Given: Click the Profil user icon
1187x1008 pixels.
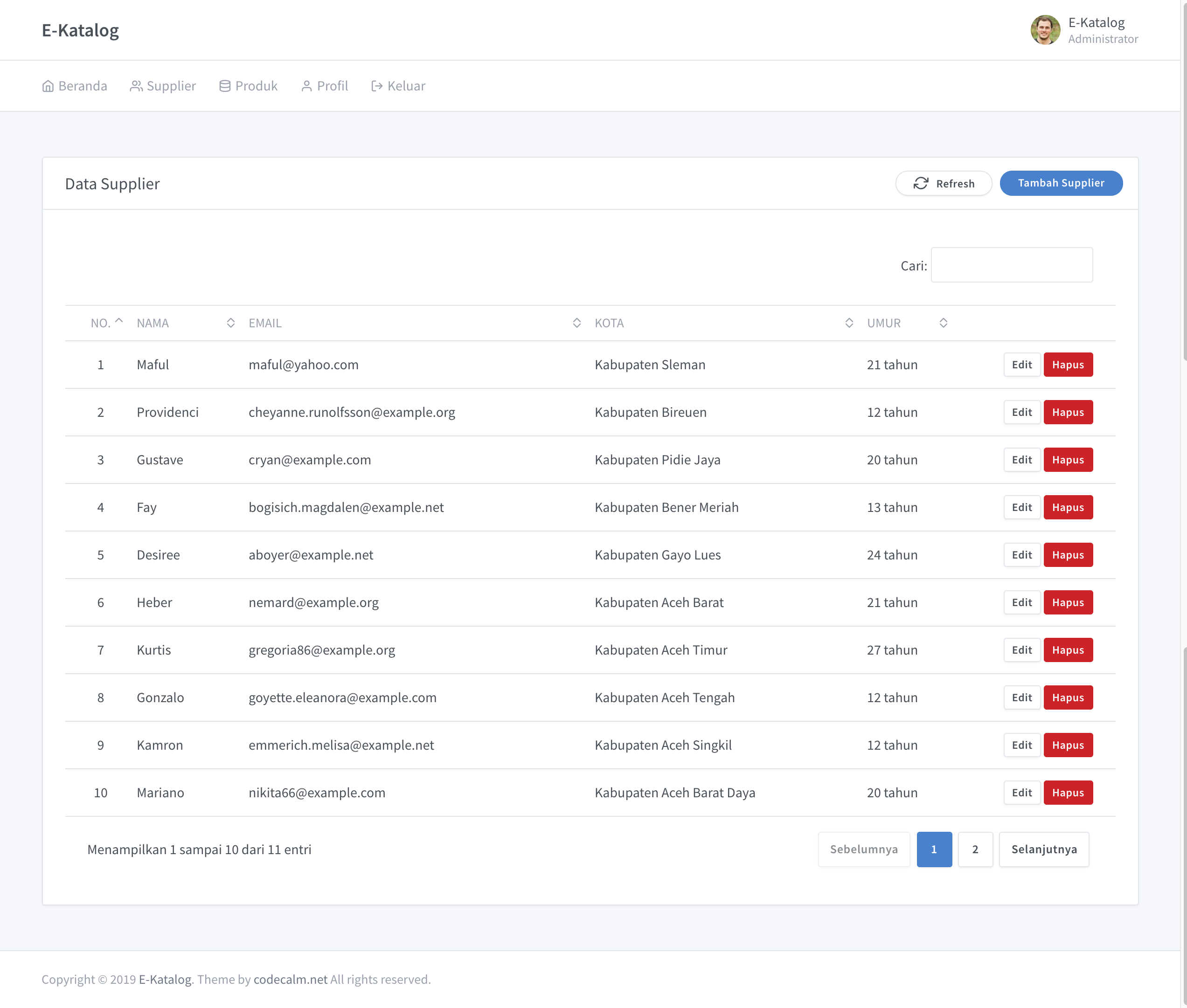Looking at the screenshot, I should 307,86.
